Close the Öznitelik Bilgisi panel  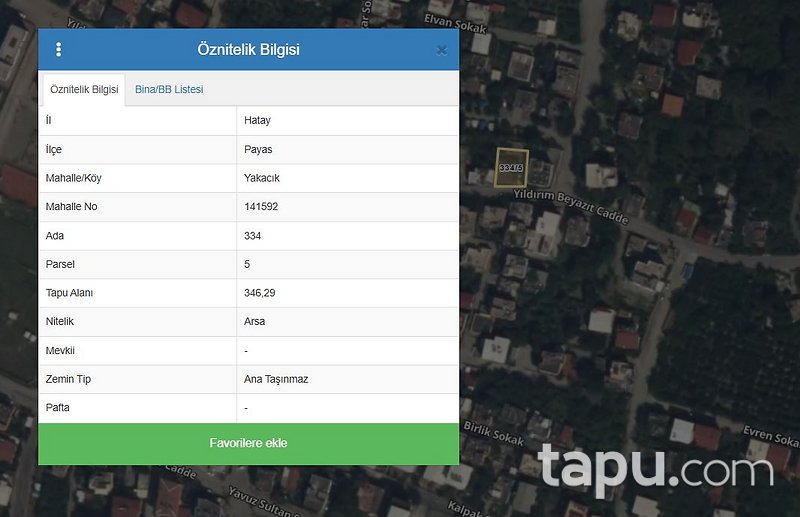442,50
